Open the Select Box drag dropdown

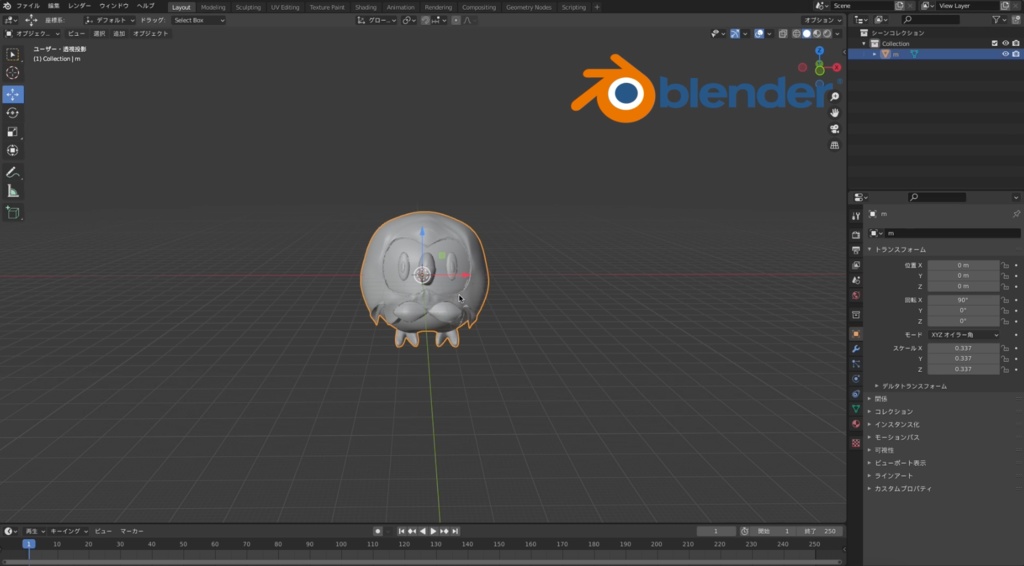(x=199, y=20)
